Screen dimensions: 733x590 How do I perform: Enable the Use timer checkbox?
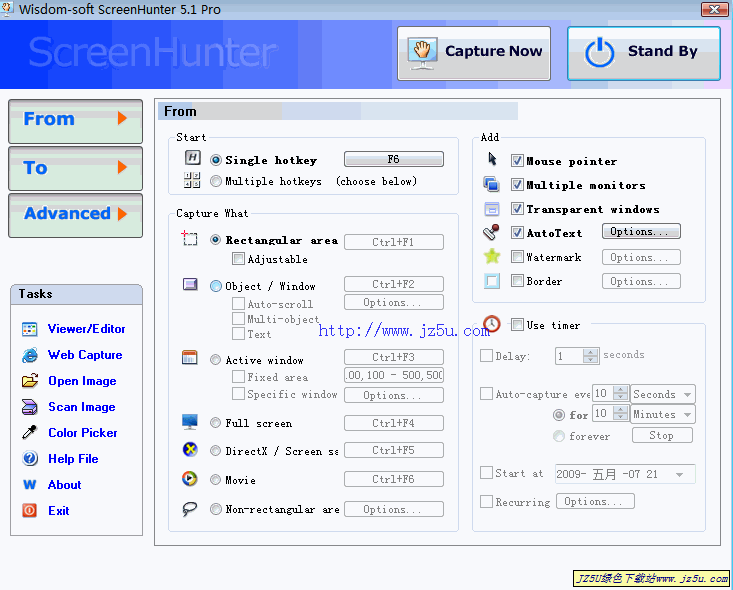coord(517,324)
